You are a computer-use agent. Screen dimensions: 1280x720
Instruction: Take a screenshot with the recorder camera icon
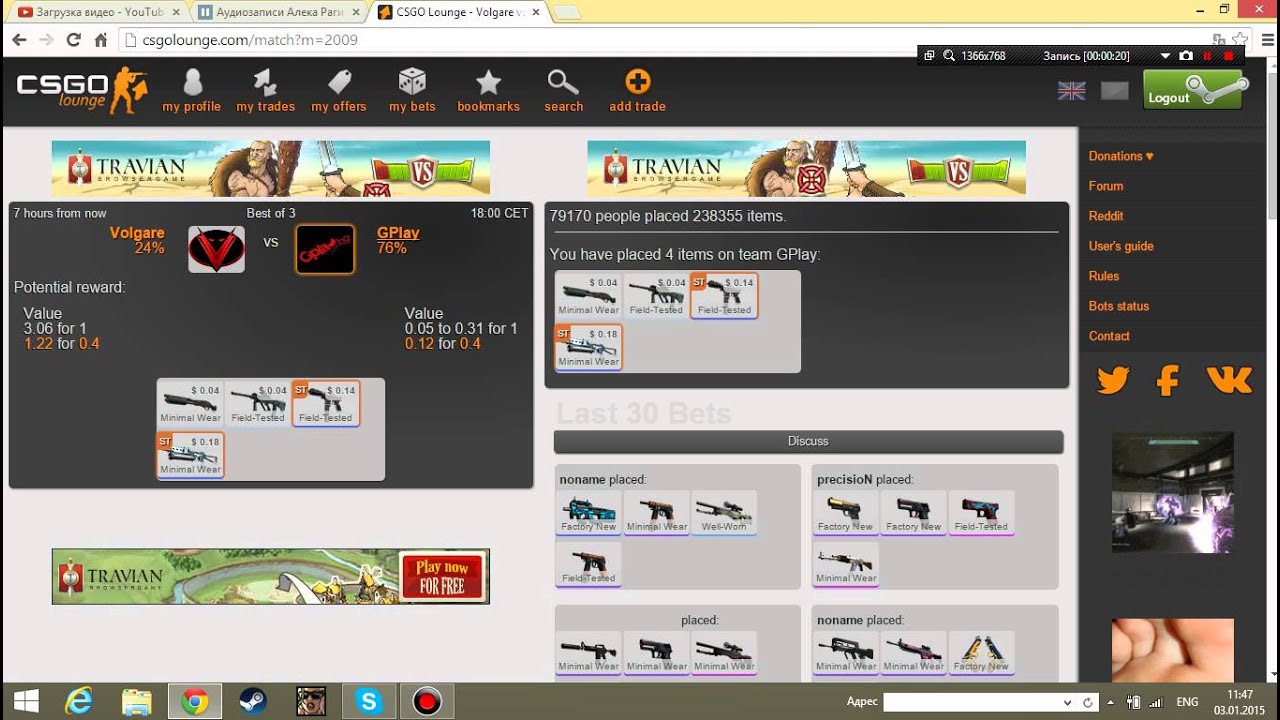tap(1186, 56)
